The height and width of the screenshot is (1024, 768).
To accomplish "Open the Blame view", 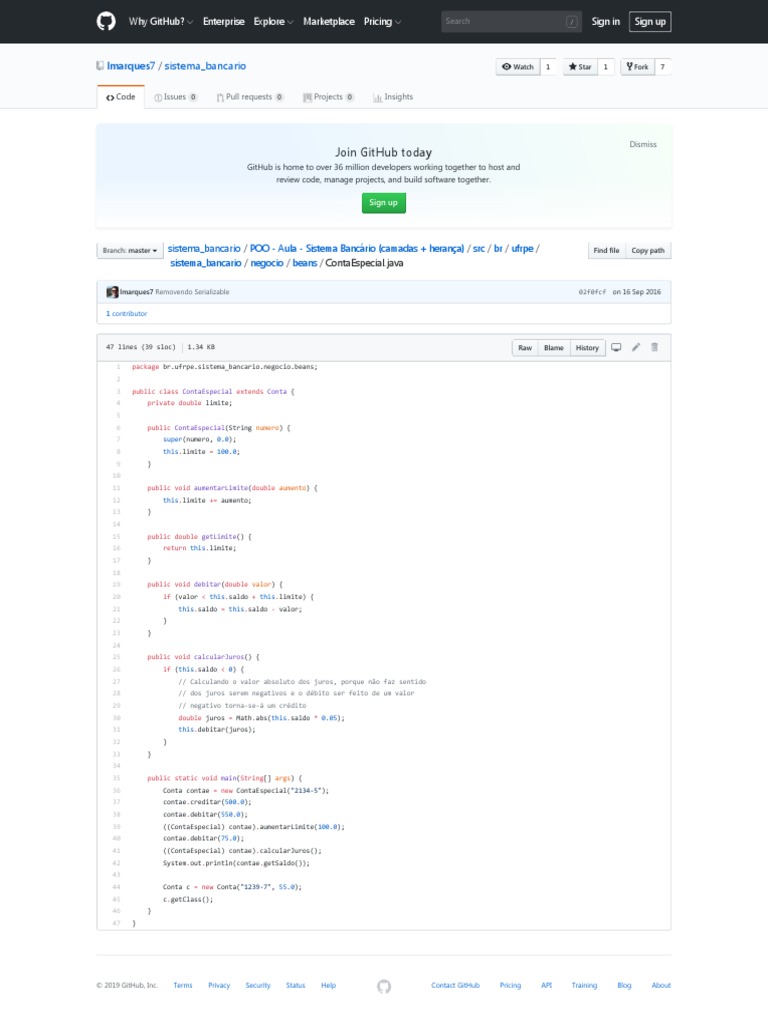I will tap(554, 347).
